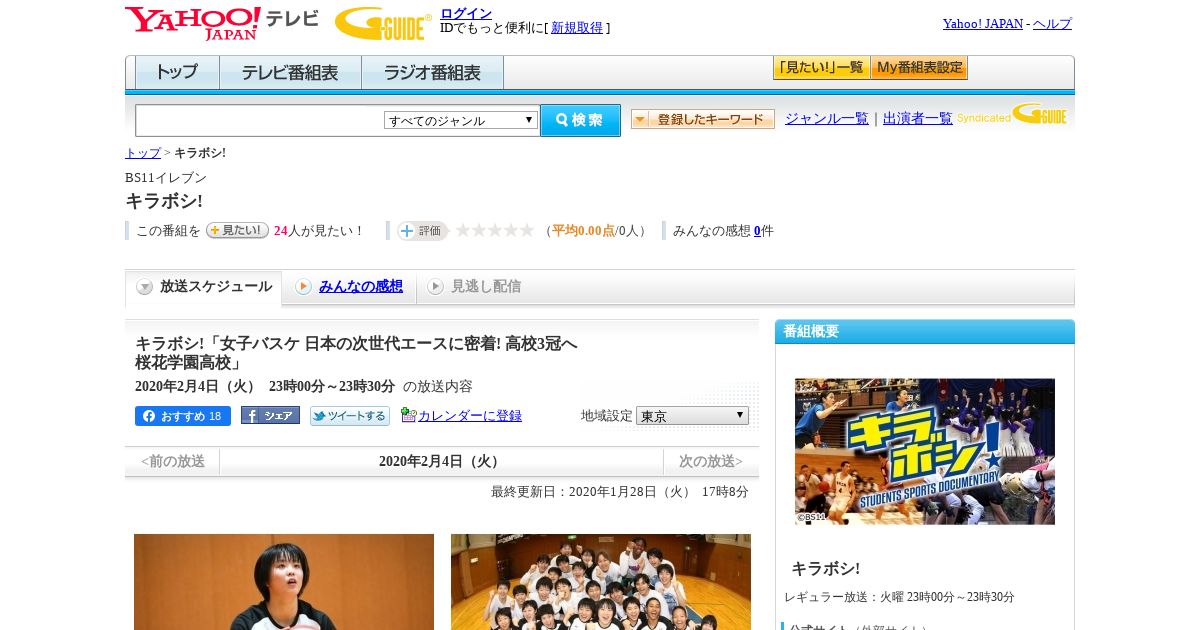Click the Facebook おすすめ 18 button
Image resolution: width=1200 pixels, height=630 pixels.
[183, 416]
